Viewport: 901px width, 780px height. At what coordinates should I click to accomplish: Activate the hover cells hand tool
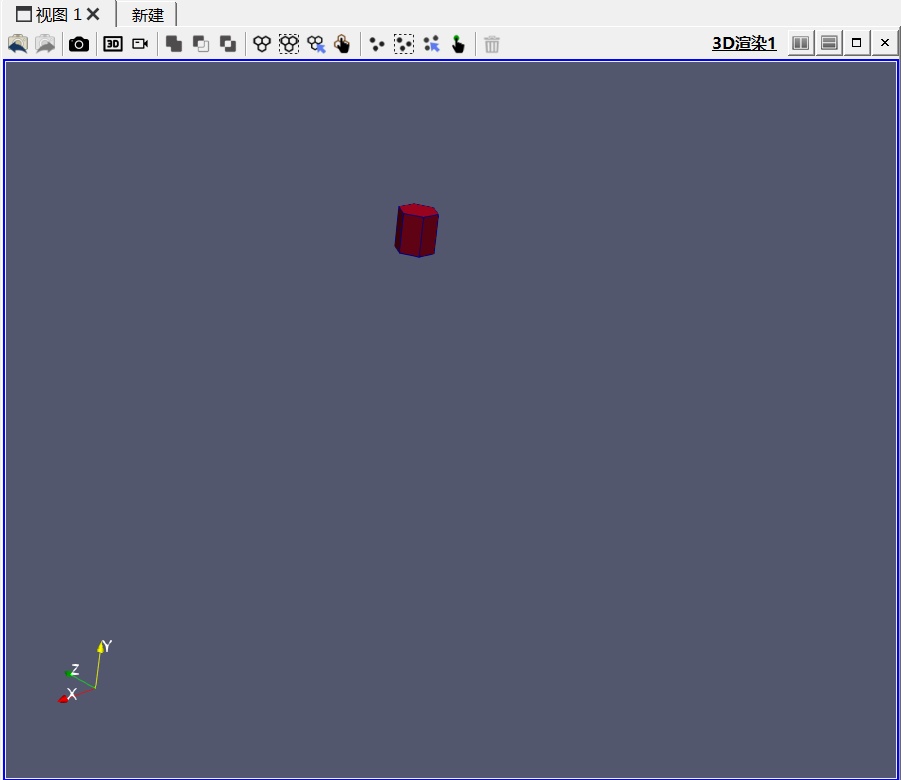tap(342, 44)
